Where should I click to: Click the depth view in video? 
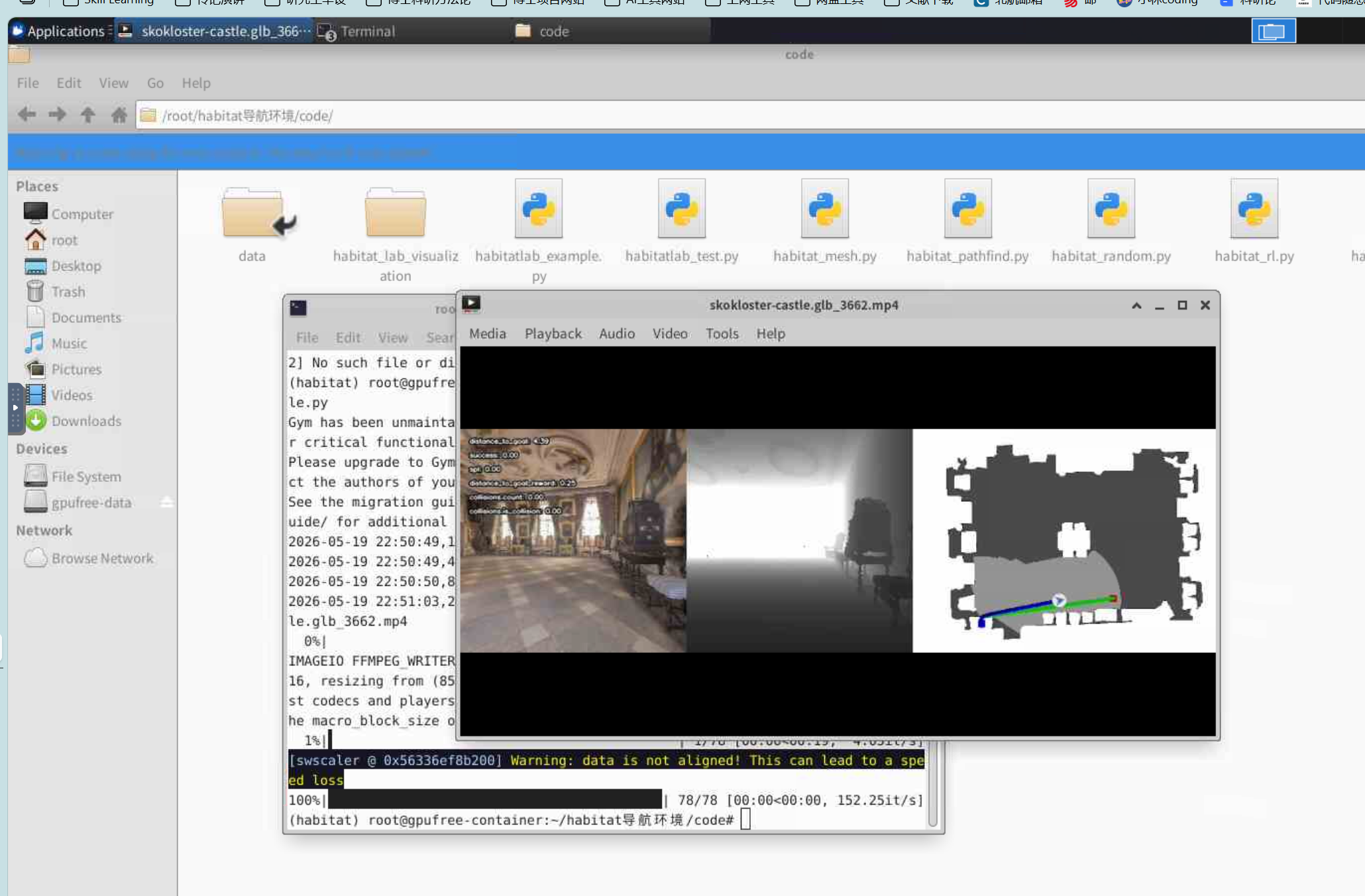[800, 541]
